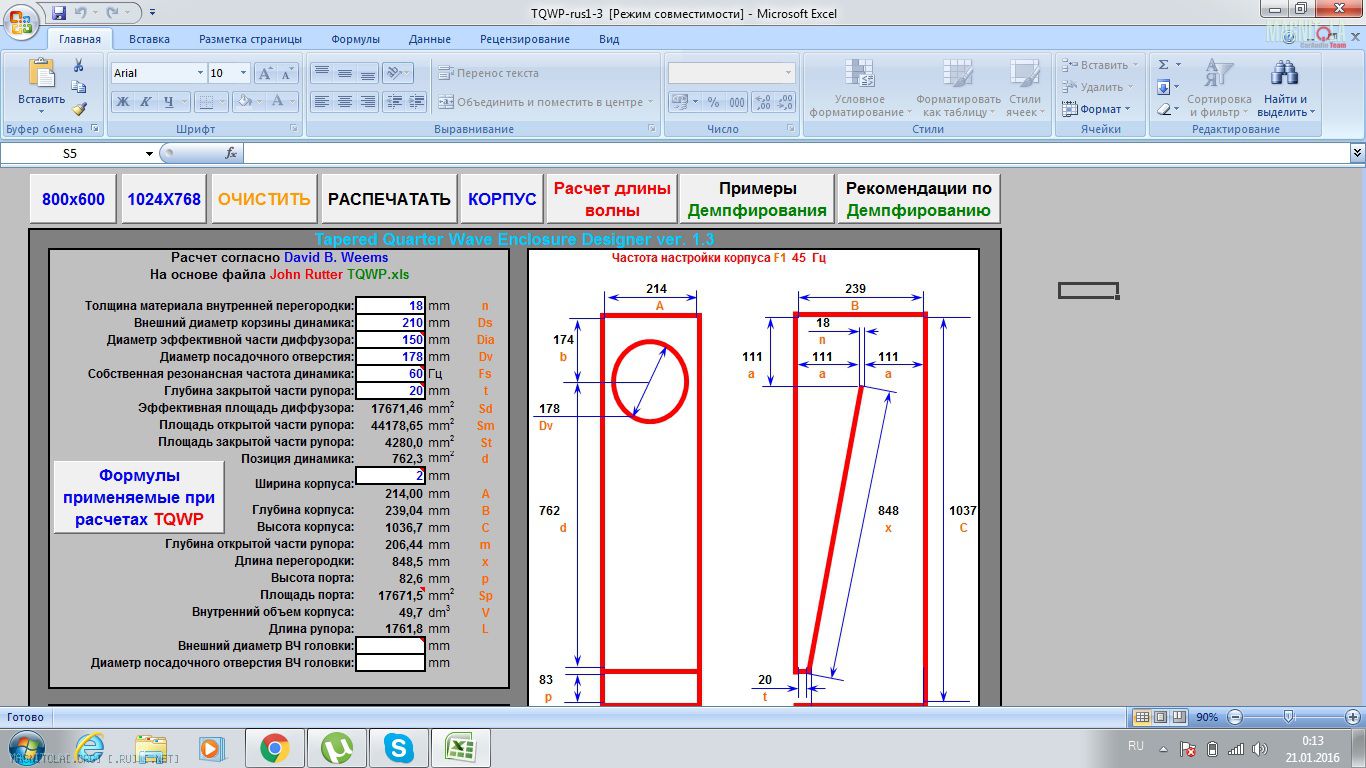Open Skype from the taskbar

coord(398,747)
